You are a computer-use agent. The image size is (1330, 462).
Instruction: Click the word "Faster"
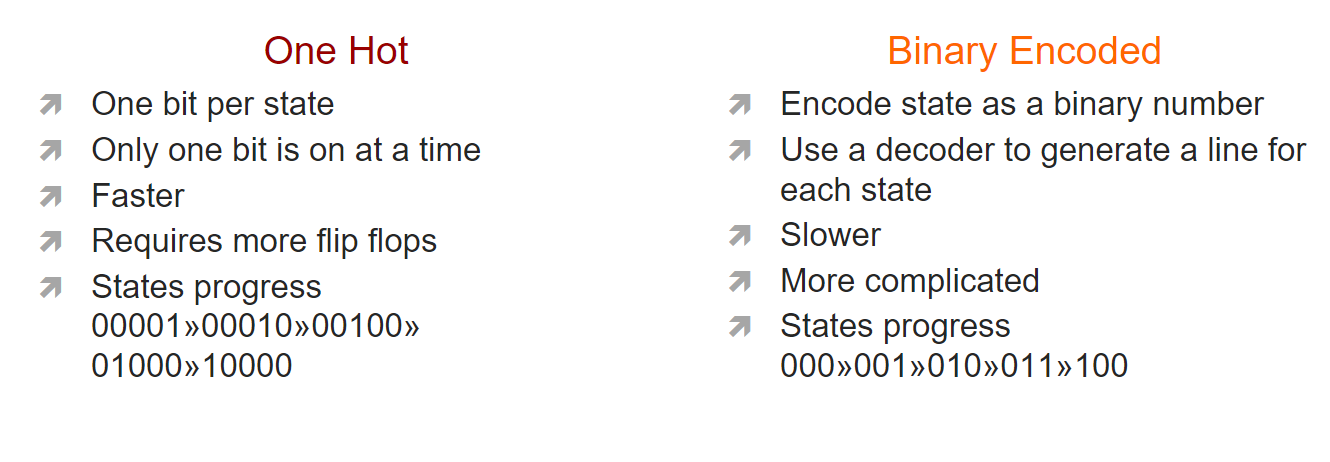tap(138, 196)
